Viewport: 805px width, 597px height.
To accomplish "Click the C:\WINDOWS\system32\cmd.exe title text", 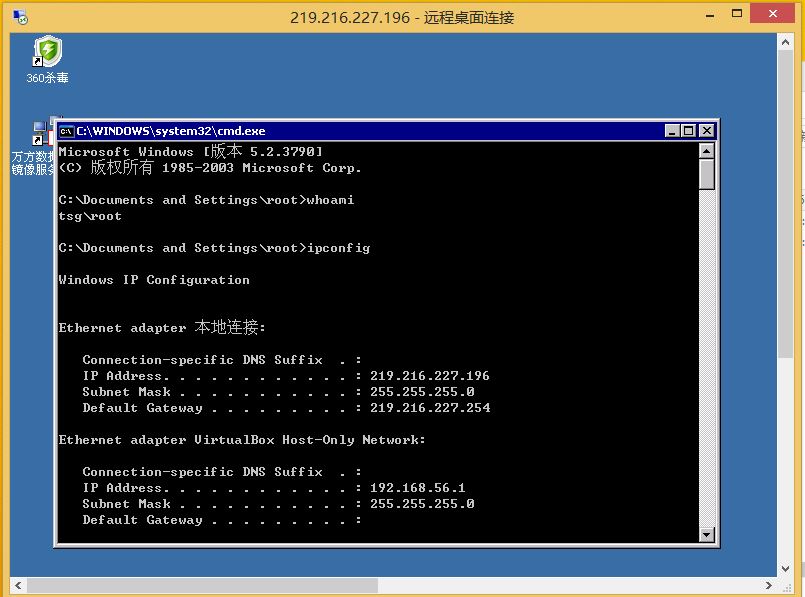I will point(171,131).
